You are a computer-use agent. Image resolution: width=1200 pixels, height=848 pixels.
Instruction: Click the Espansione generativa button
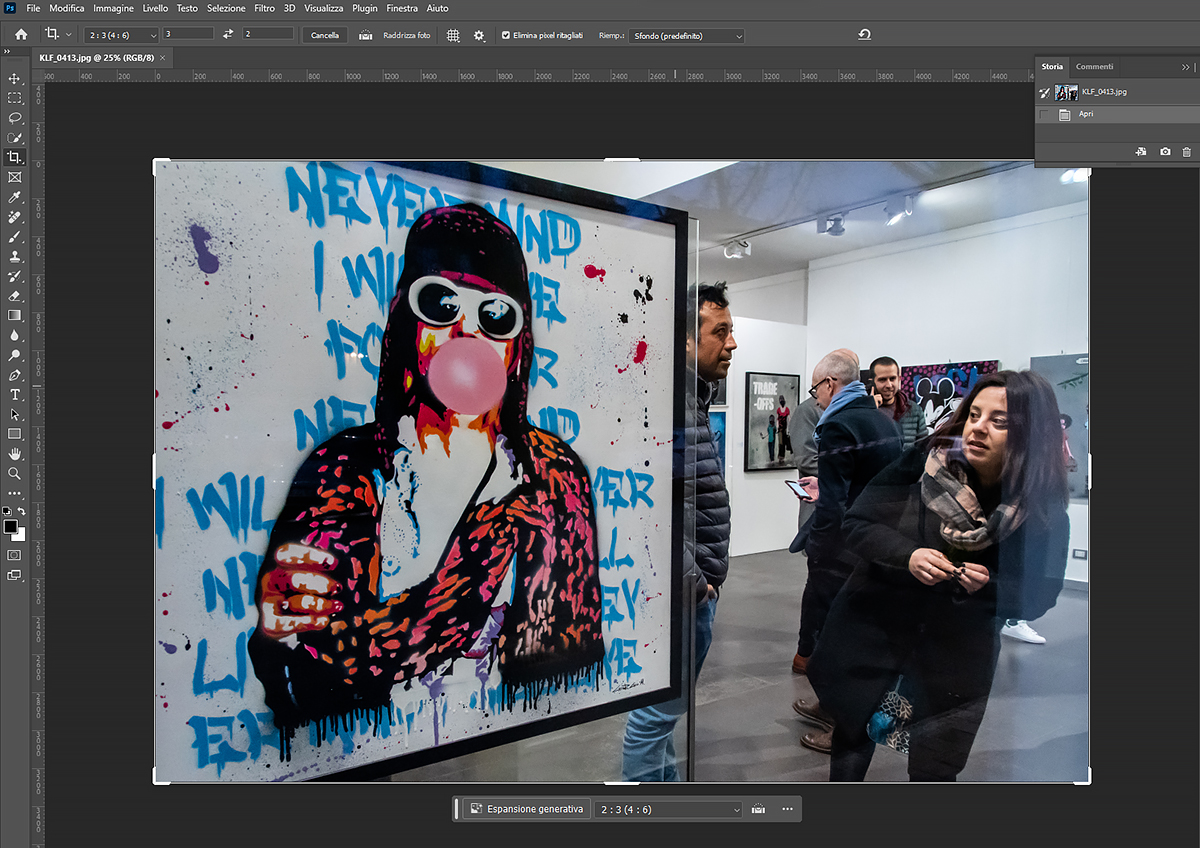tap(526, 809)
